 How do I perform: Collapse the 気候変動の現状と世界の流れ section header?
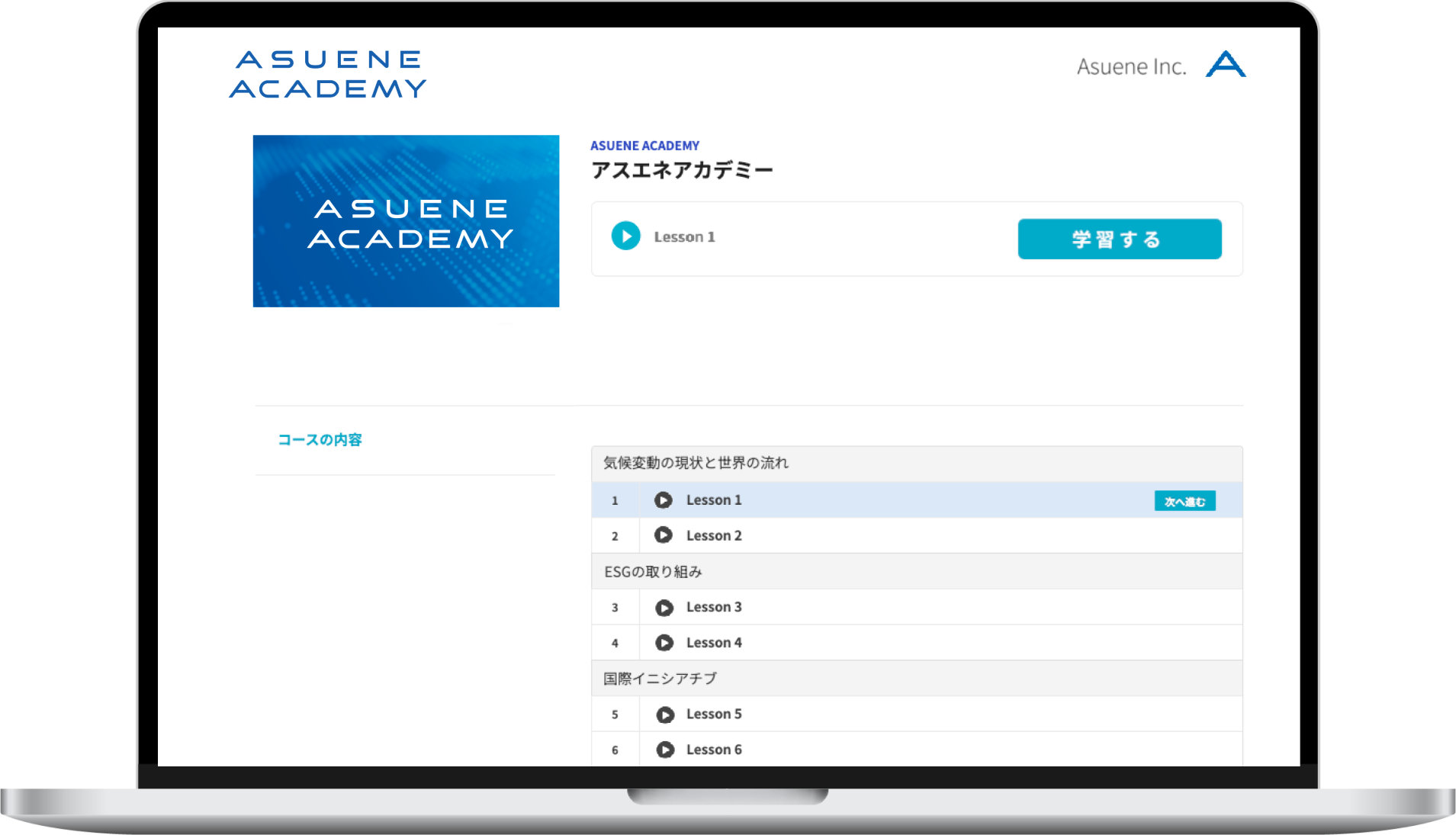(696, 463)
